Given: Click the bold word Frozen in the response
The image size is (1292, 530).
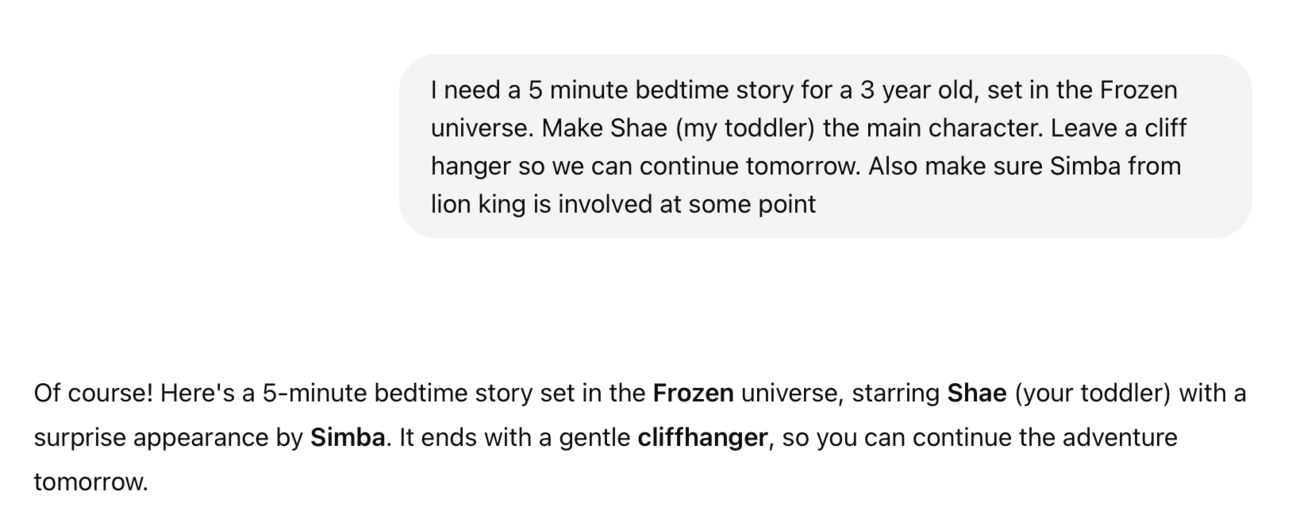Looking at the screenshot, I should point(693,393).
